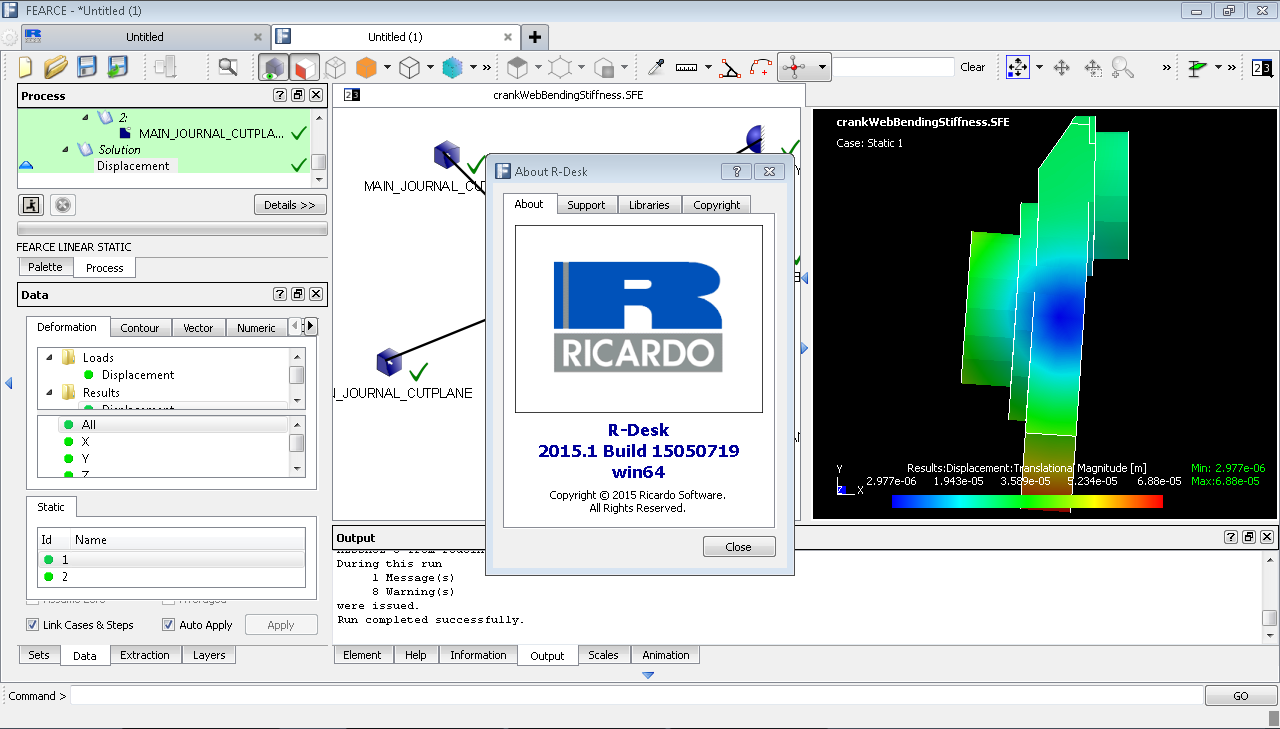The image size is (1280, 729).
Task: Toggle the Auto Apply checkbox
Action: click(x=169, y=625)
